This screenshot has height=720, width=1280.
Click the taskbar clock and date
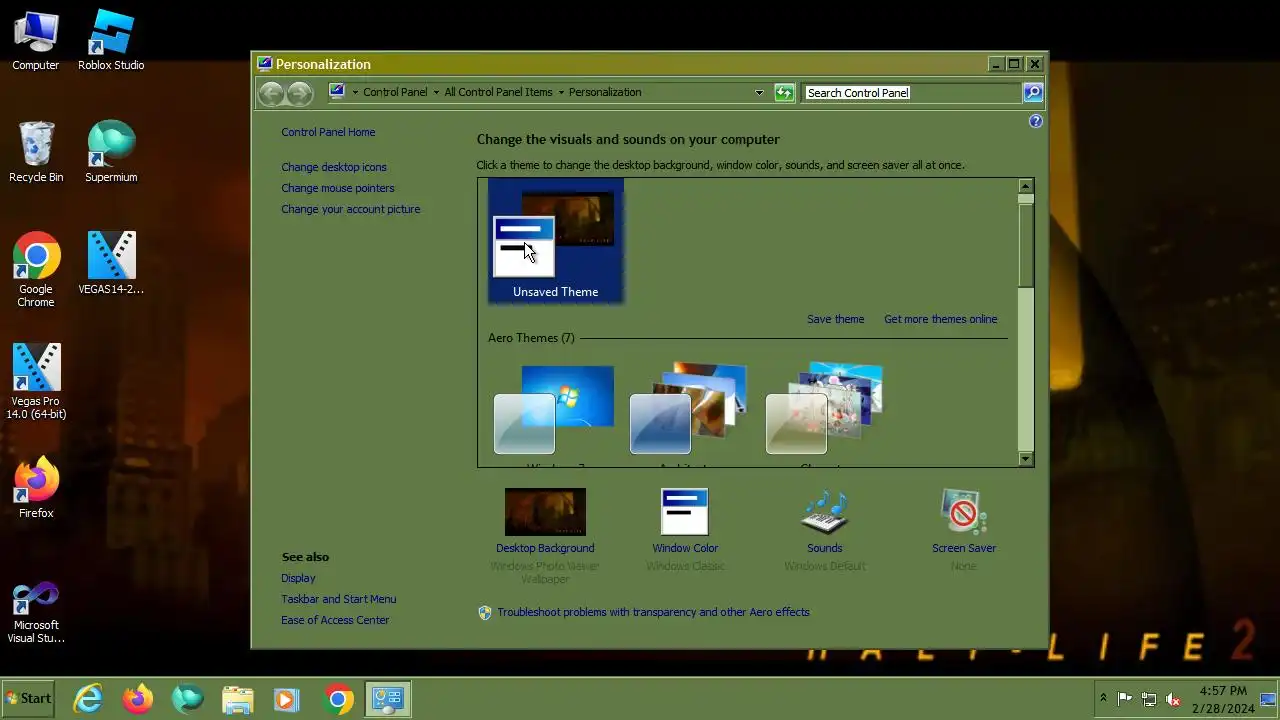[1224, 699]
